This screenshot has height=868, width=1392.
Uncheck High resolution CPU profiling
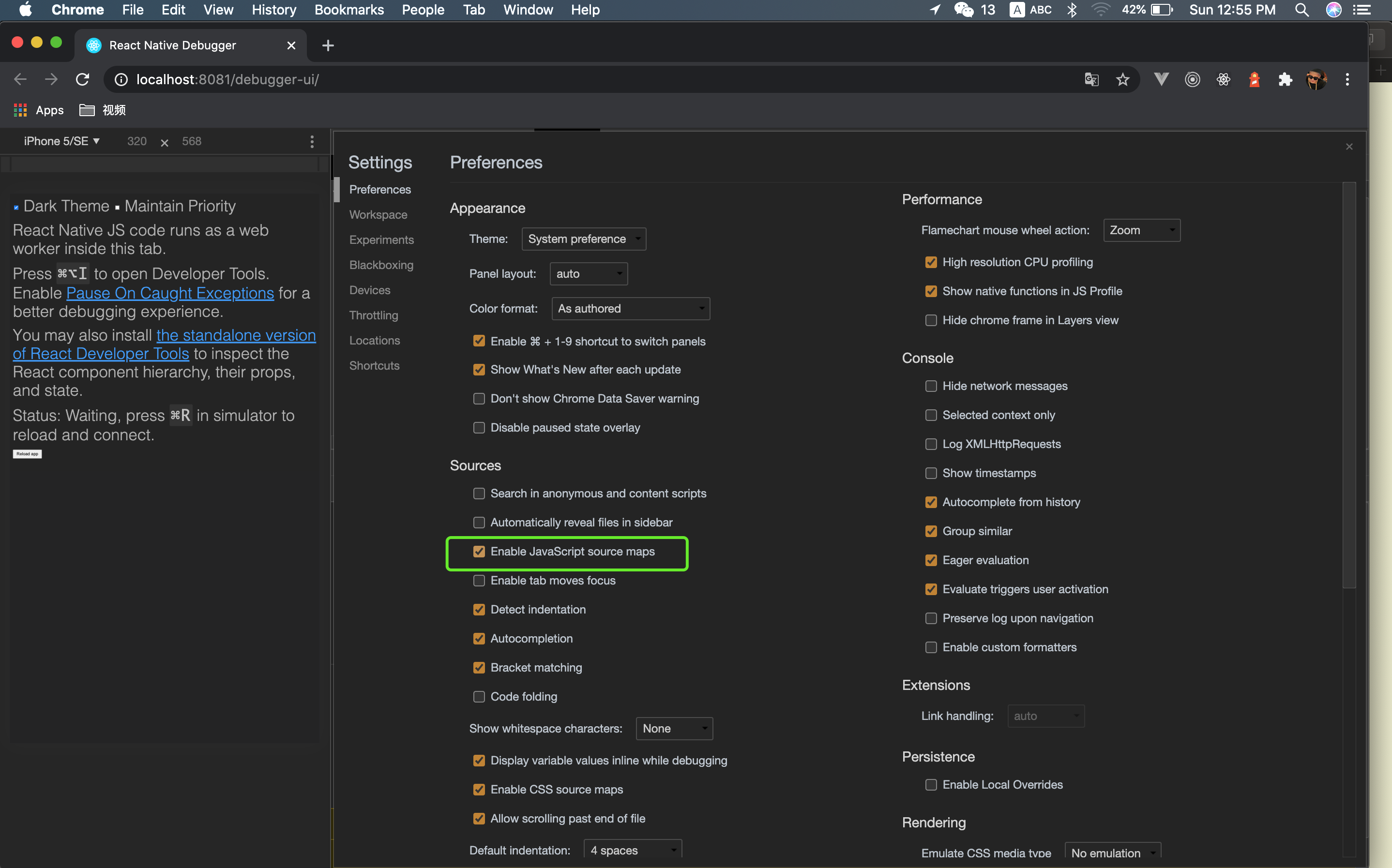931,262
